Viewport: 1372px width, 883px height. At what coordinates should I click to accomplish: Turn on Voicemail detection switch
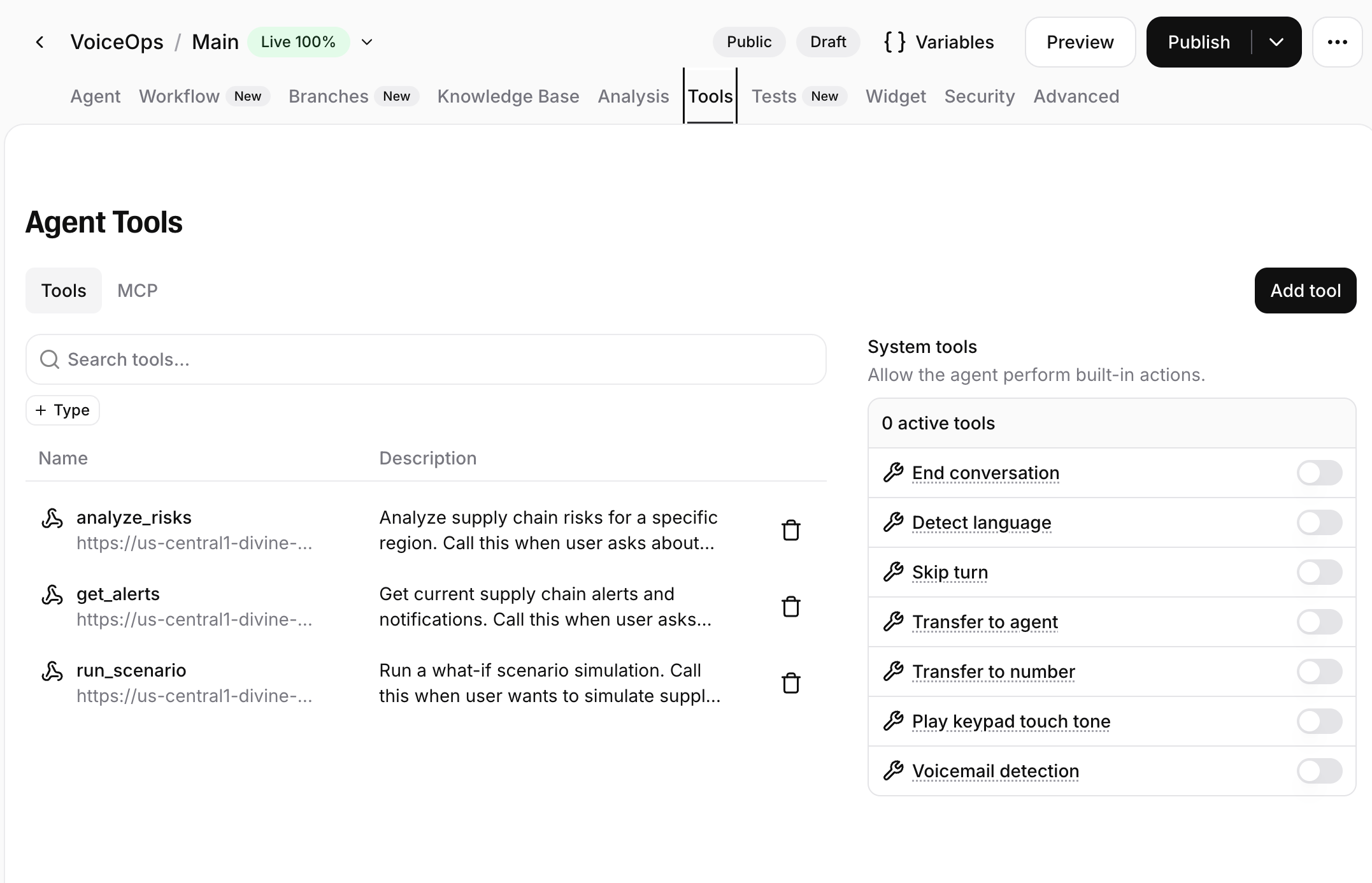pos(1319,771)
